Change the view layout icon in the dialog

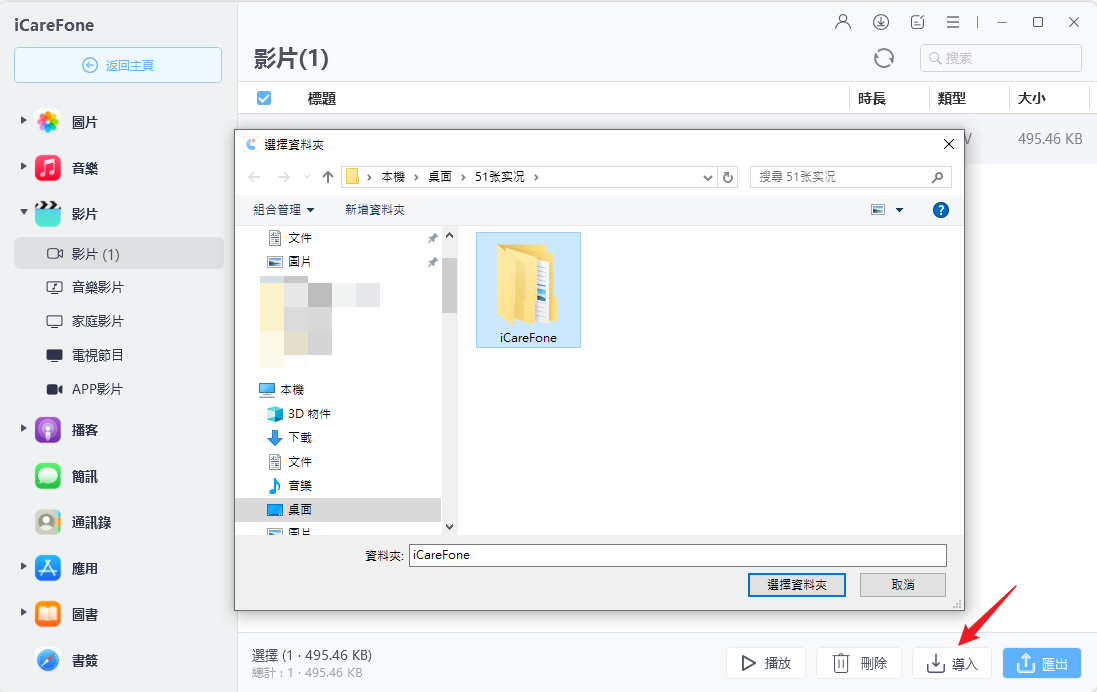tap(878, 210)
